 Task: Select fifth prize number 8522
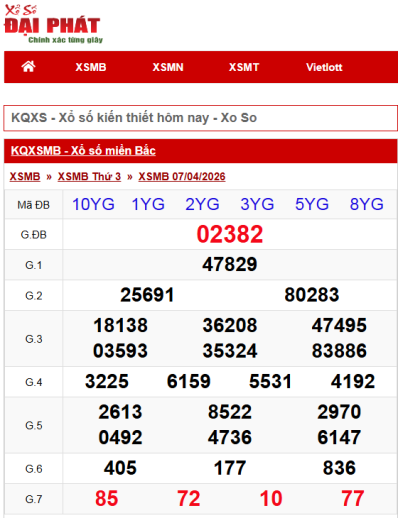230,412
